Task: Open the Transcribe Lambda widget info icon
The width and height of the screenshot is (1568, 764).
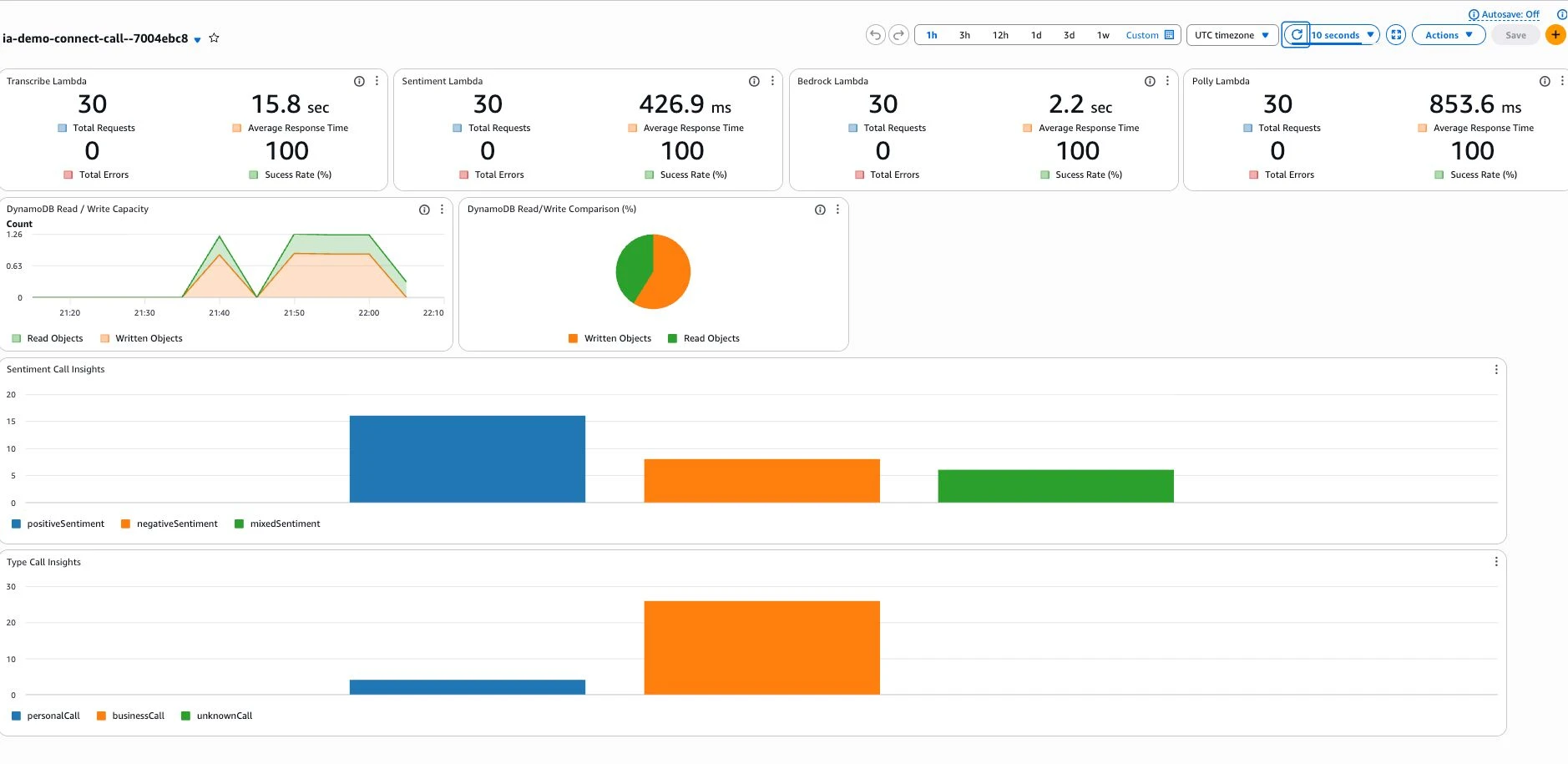Action: 359,81
